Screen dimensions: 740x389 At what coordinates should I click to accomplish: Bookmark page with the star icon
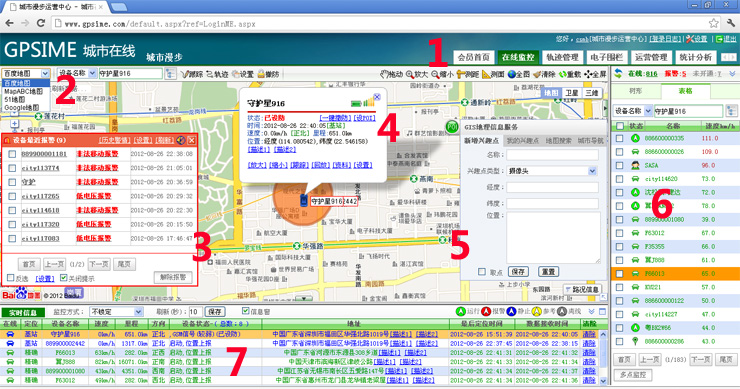[x=713, y=23]
